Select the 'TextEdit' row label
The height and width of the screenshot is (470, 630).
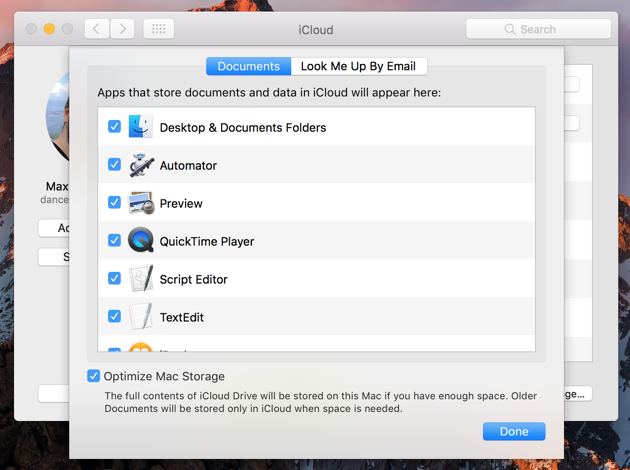click(x=182, y=317)
